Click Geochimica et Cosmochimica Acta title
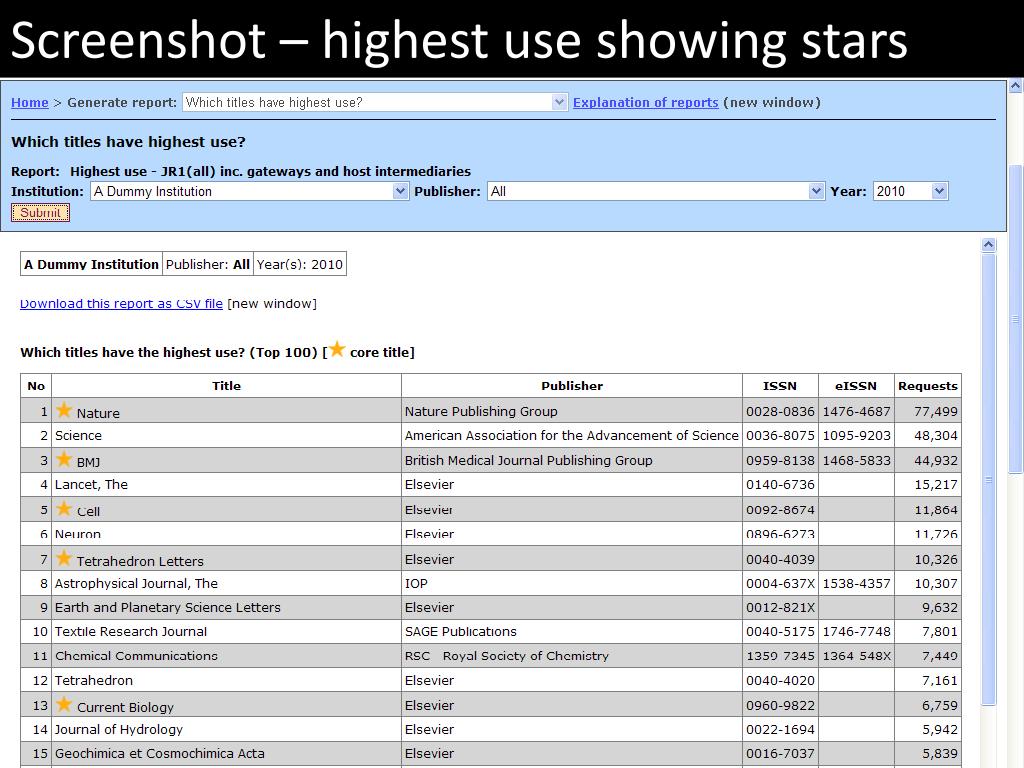1024x768 pixels. click(160, 754)
